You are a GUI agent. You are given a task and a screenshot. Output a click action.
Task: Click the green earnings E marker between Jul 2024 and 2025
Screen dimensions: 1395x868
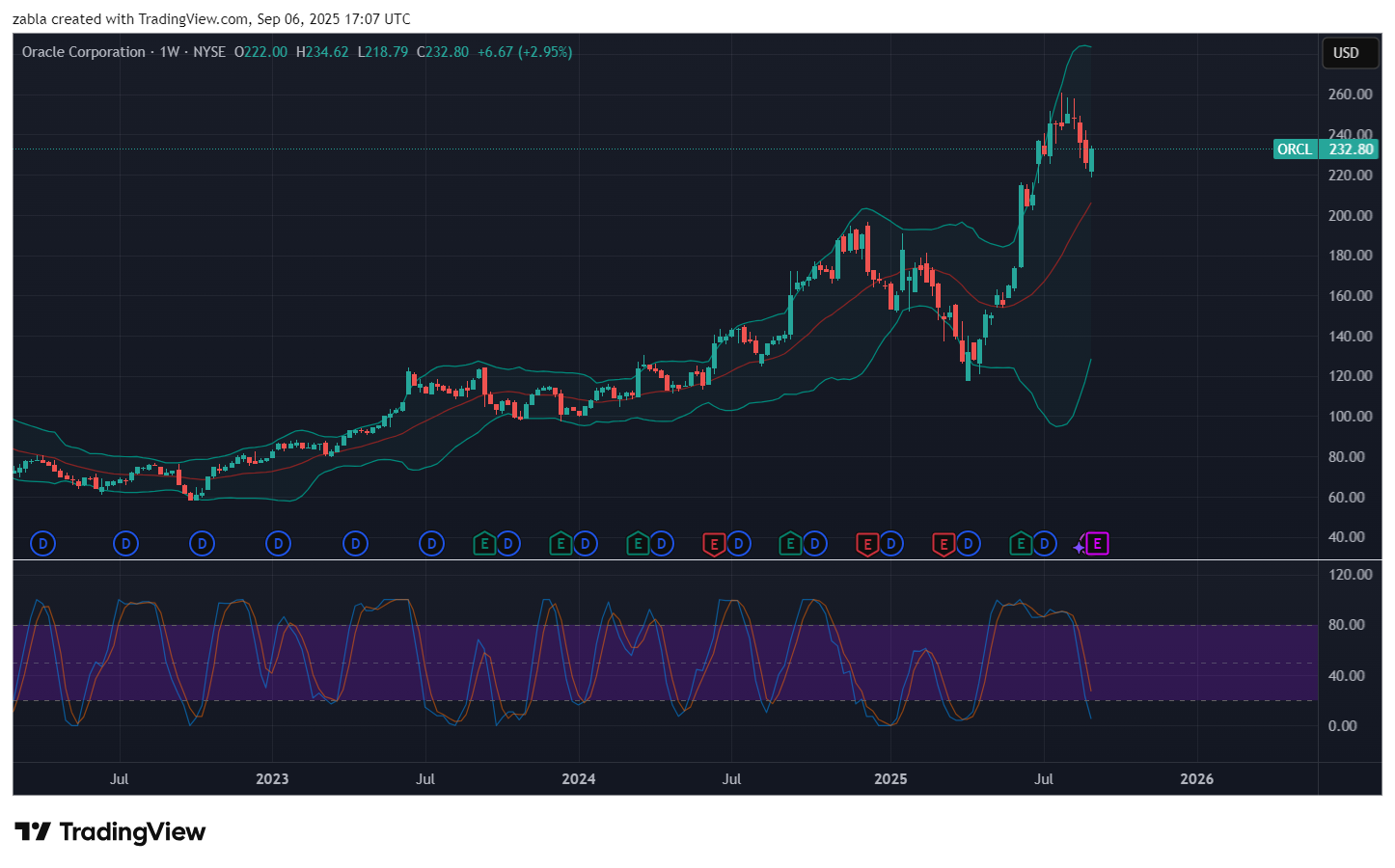[790, 545]
